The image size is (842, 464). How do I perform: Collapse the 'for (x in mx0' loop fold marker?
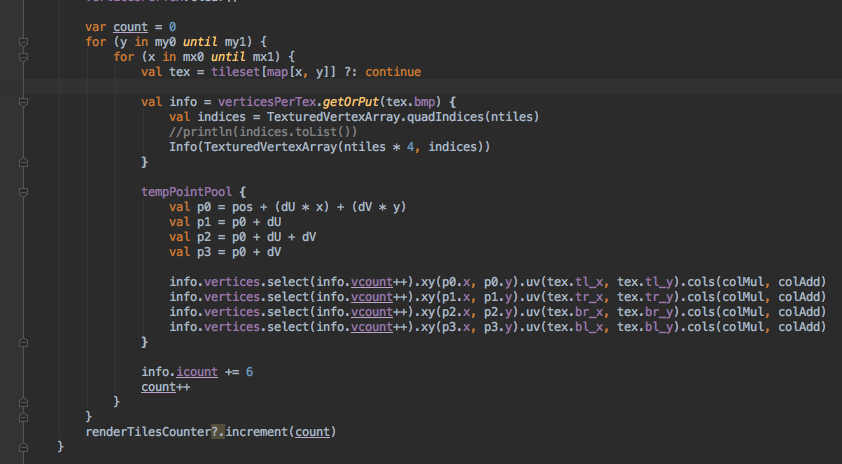click(x=23, y=57)
